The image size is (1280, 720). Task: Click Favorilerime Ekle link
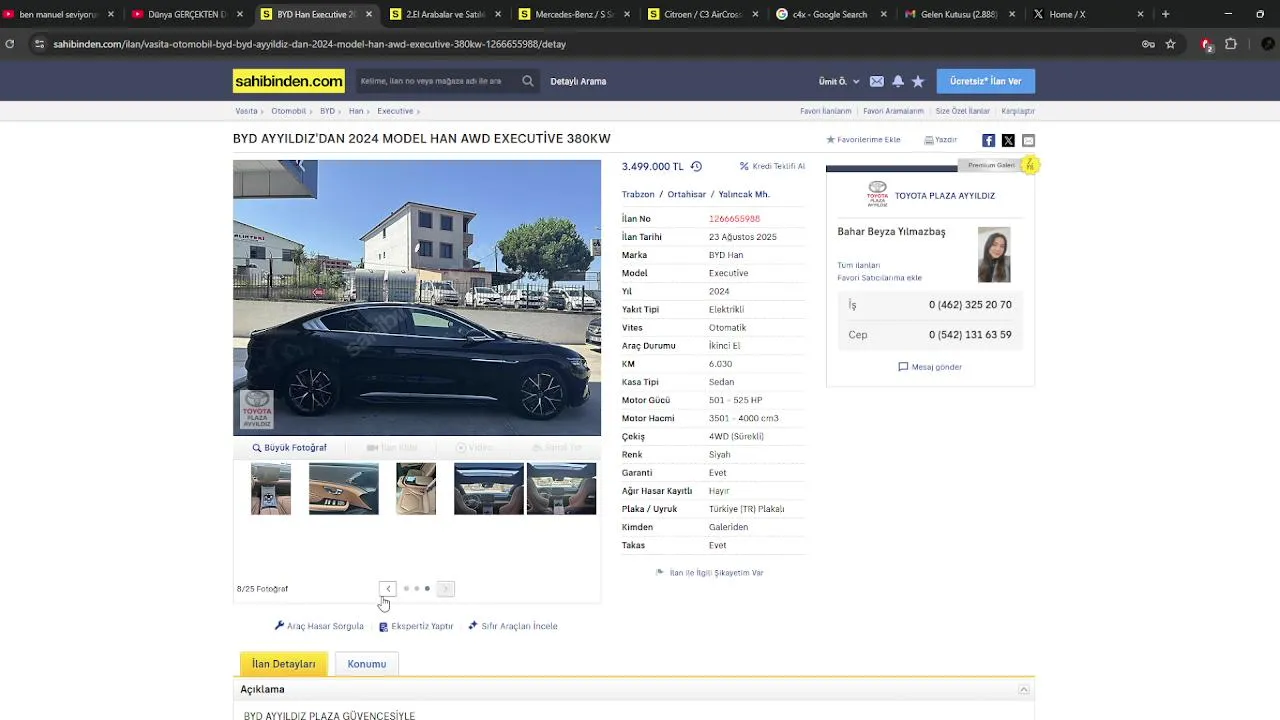863,140
